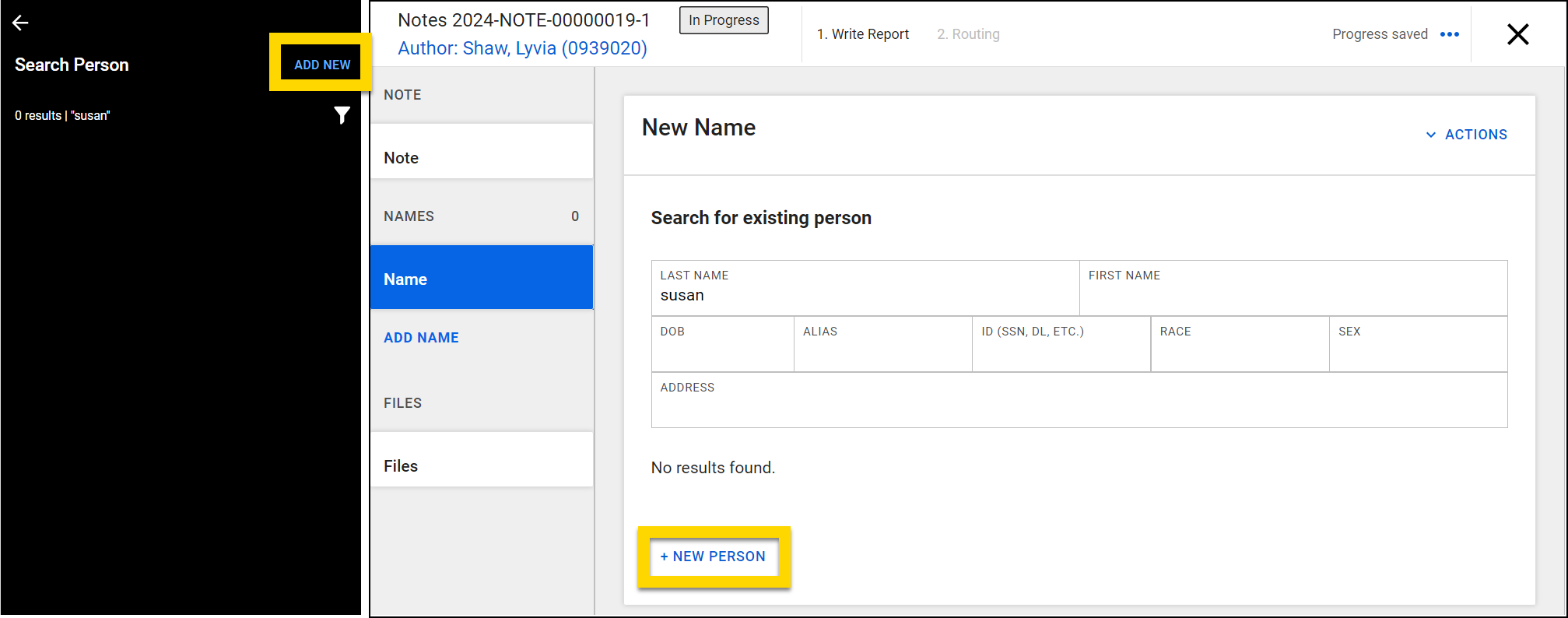Click the Last Name field containing susan
The height and width of the screenshot is (618, 1568).
click(864, 296)
